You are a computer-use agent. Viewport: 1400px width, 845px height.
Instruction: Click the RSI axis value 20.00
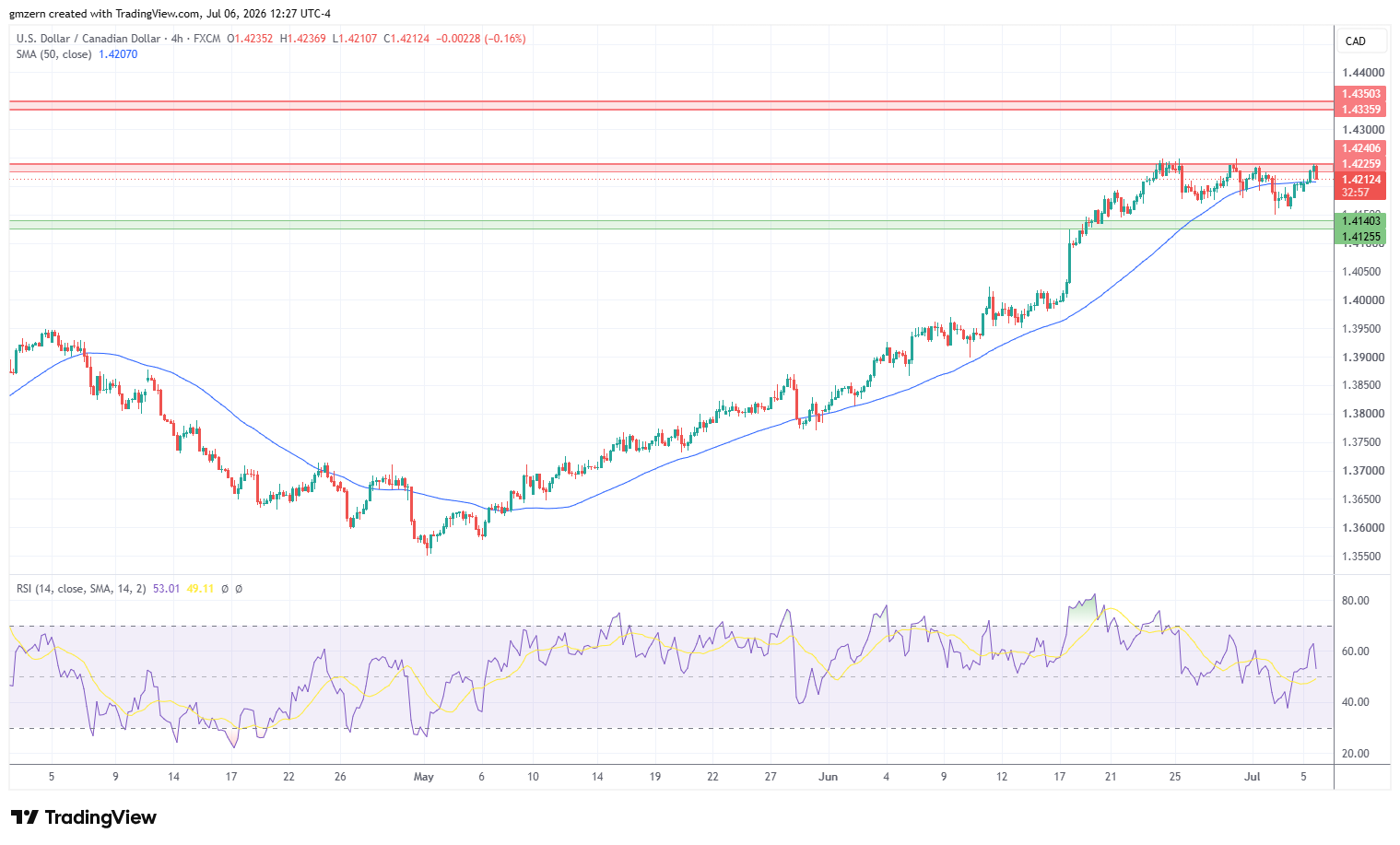click(x=1355, y=754)
